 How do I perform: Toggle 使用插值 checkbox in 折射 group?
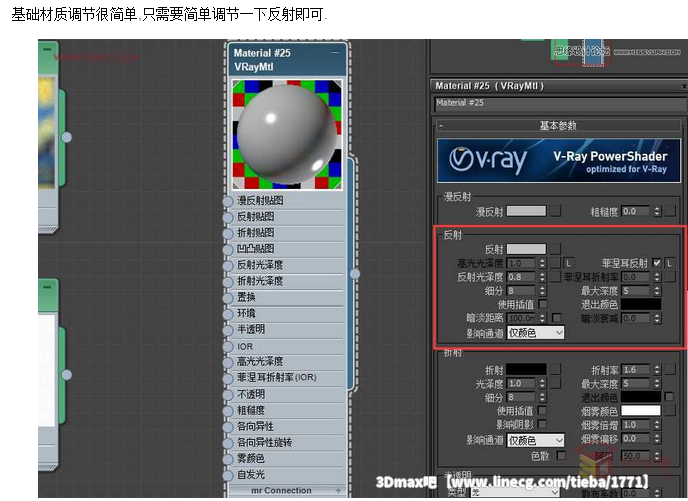click(543, 411)
